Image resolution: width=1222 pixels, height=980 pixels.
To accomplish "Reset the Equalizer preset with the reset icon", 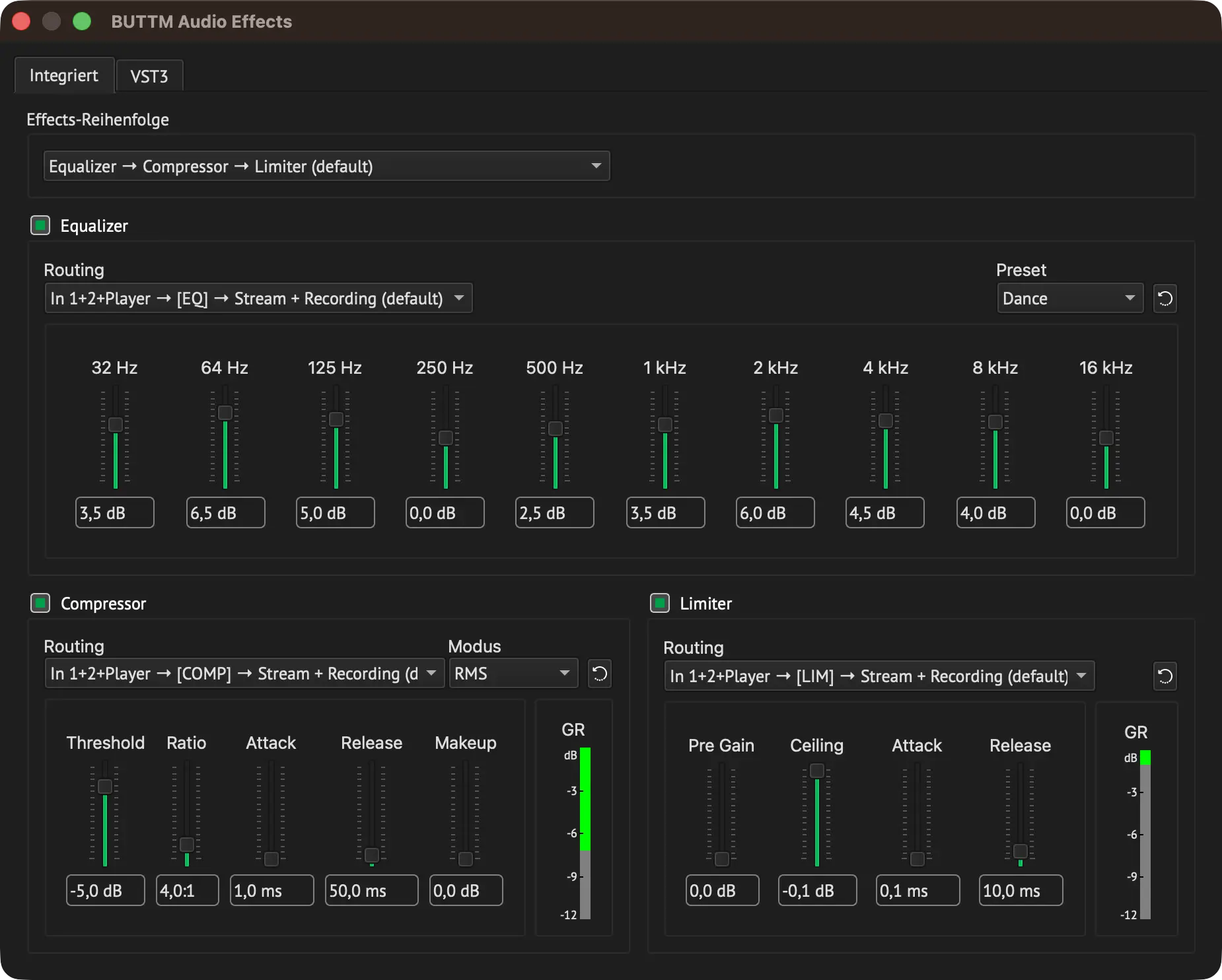I will tap(1165, 298).
